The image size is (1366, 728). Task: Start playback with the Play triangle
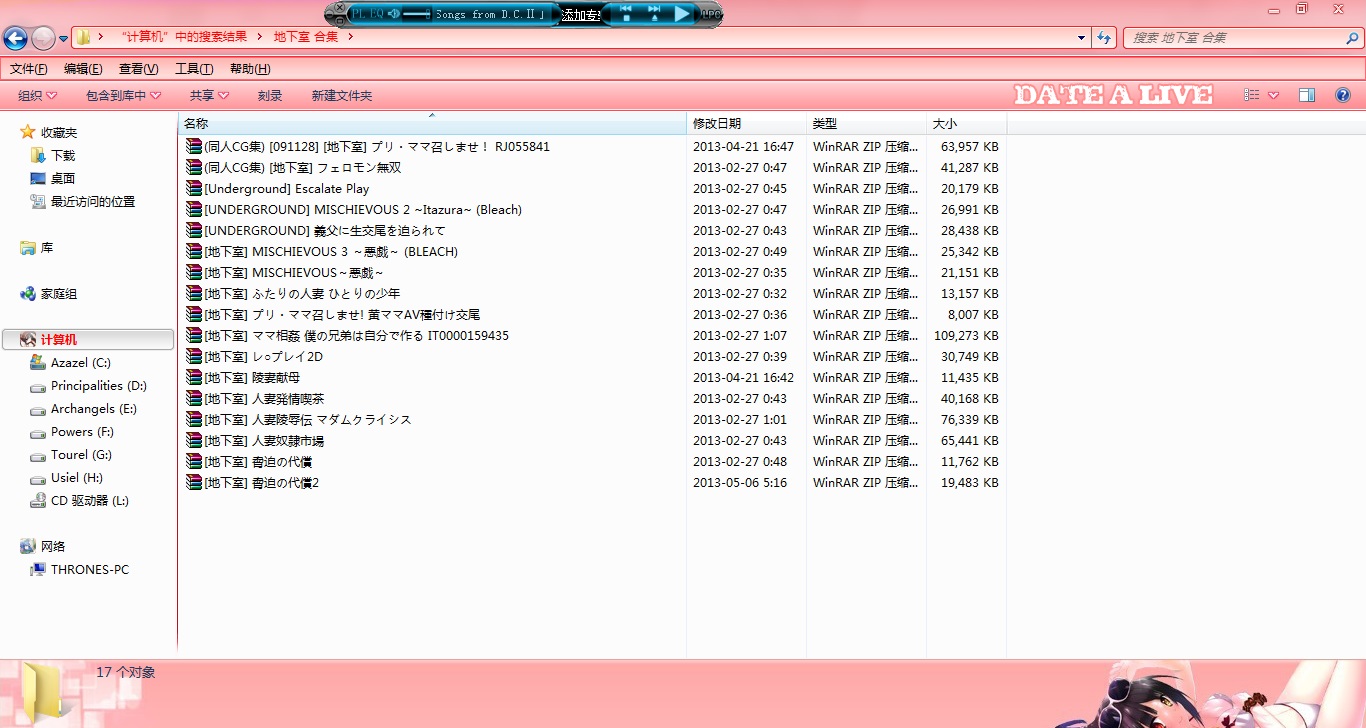(x=682, y=14)
